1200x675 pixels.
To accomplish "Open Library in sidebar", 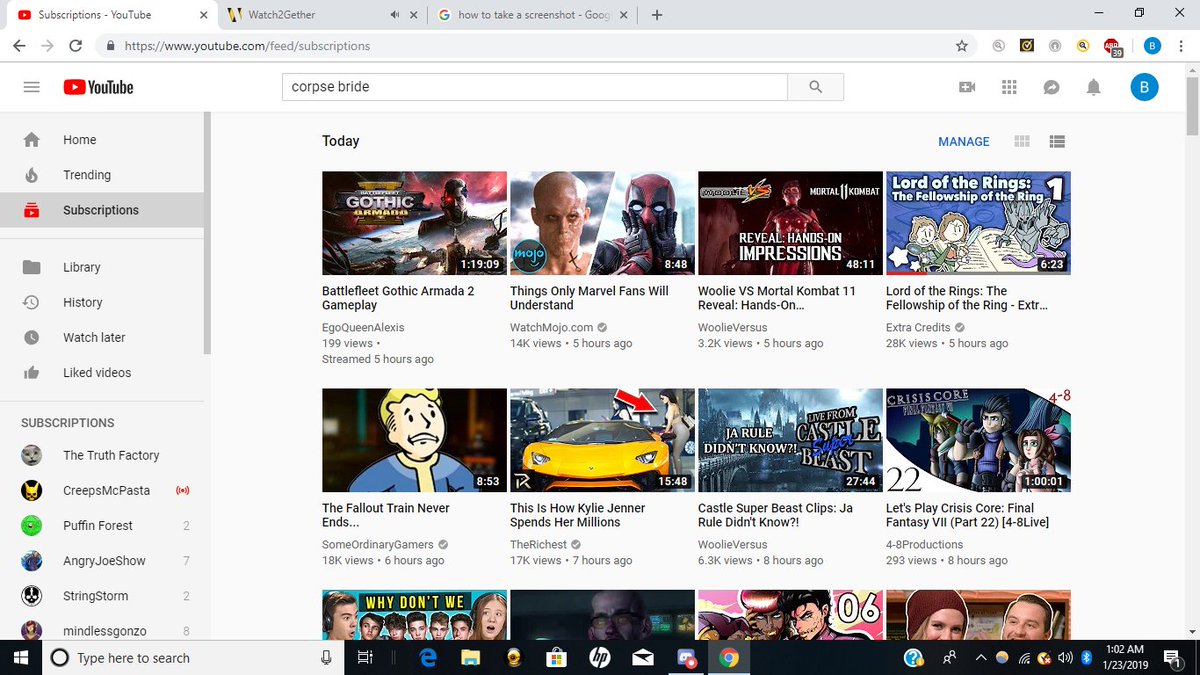I will [x=101, y=267].
